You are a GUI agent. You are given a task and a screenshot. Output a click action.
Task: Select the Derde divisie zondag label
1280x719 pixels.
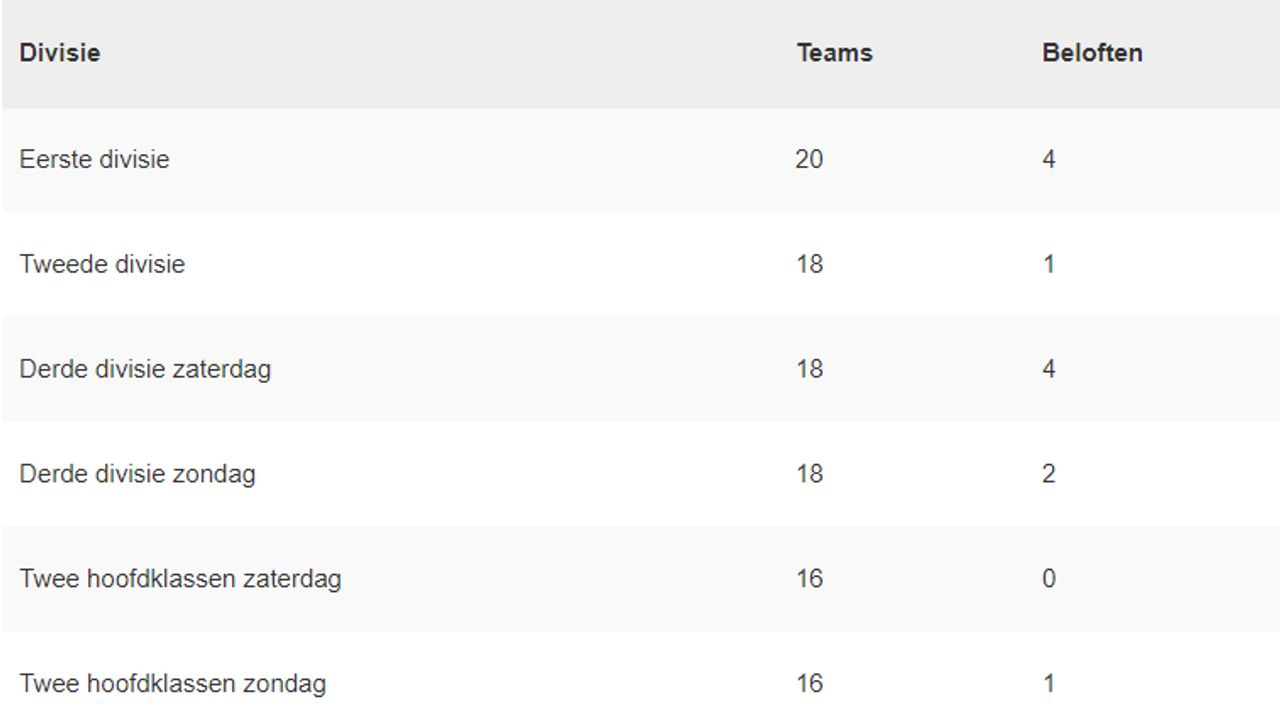tap(137, 473)
